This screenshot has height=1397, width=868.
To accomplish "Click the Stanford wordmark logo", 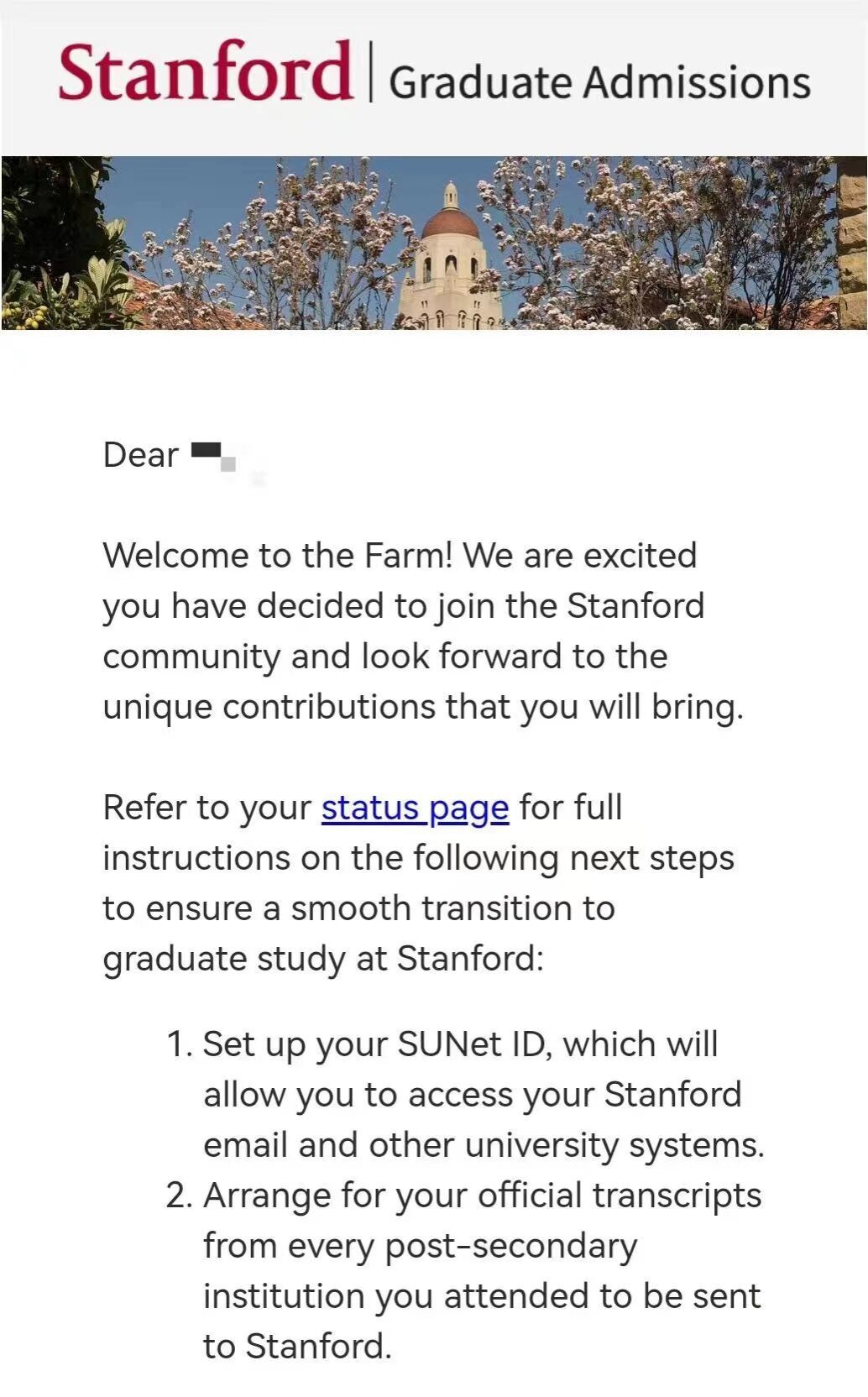I will pyautogui.click(x=205, y=71).
